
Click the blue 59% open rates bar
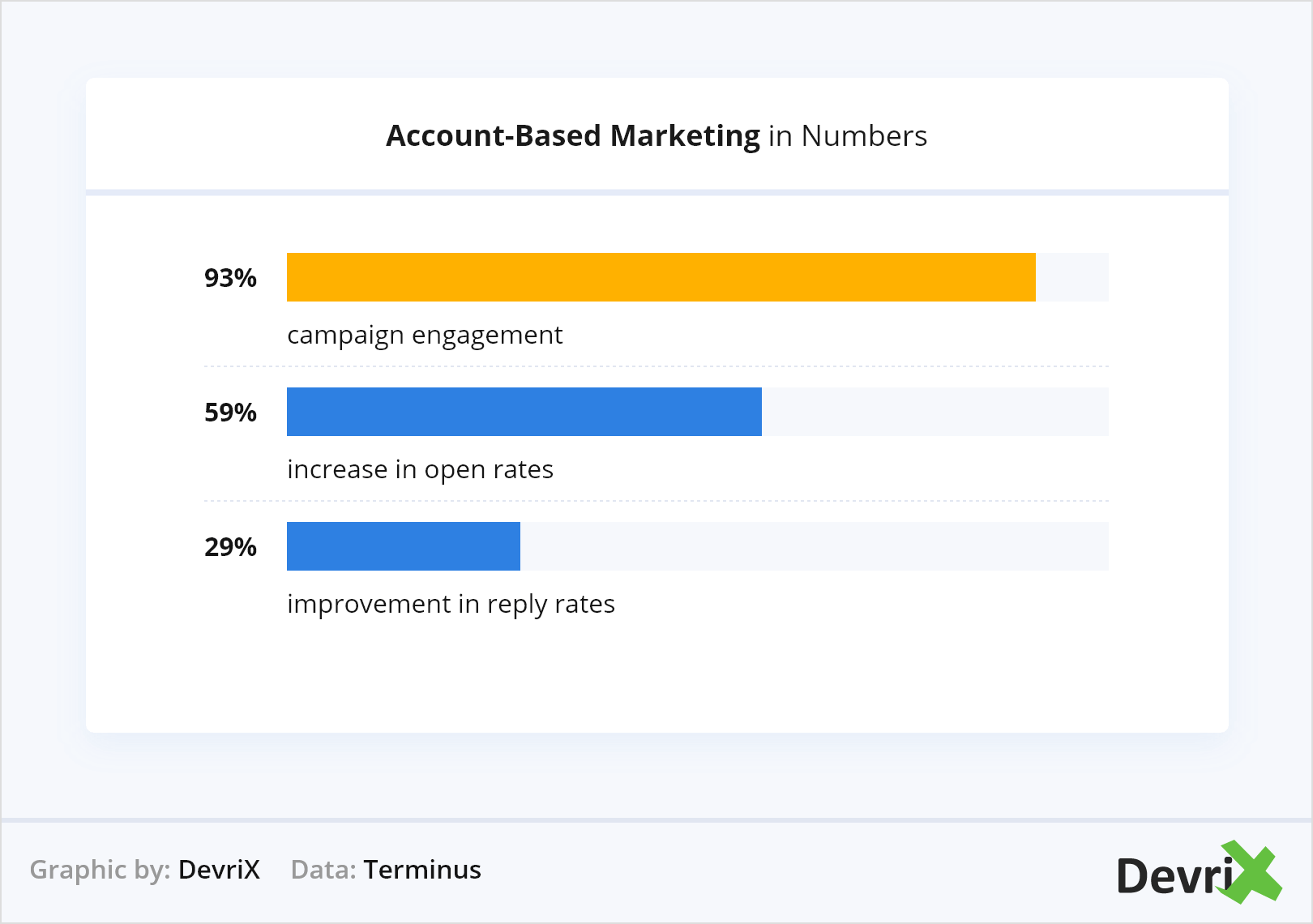(x=524, y=412)
